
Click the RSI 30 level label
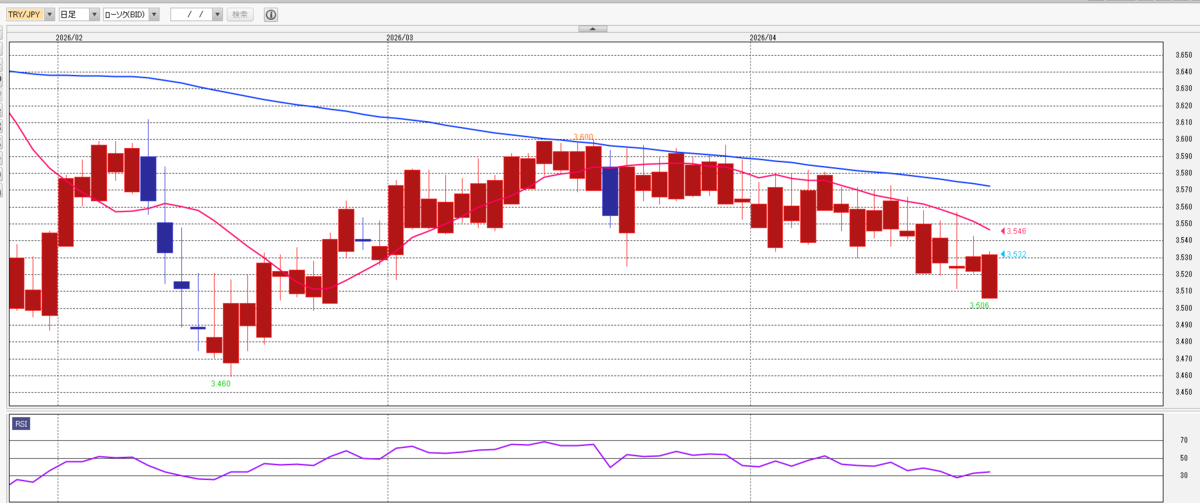coord(1183,475)
